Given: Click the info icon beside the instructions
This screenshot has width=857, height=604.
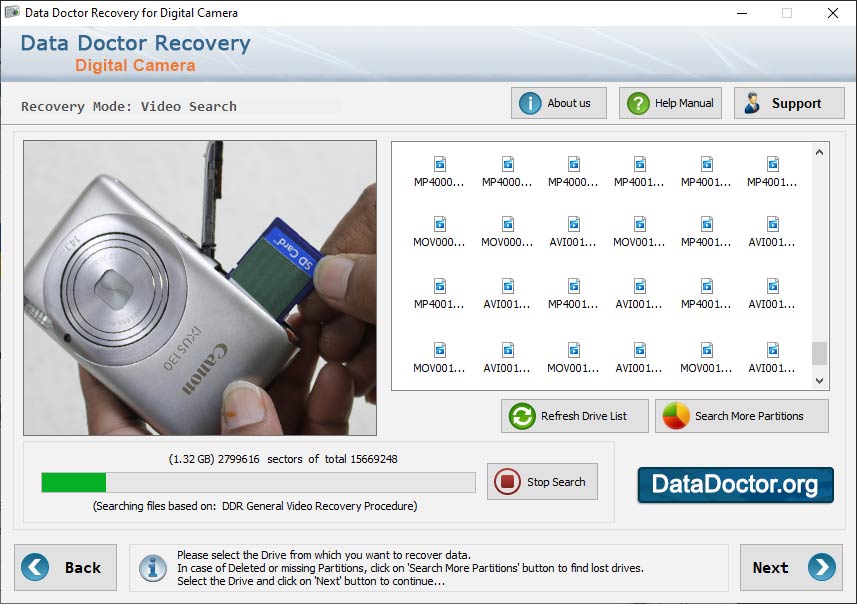Looking at the screenshot, I should tap(153, 568).
